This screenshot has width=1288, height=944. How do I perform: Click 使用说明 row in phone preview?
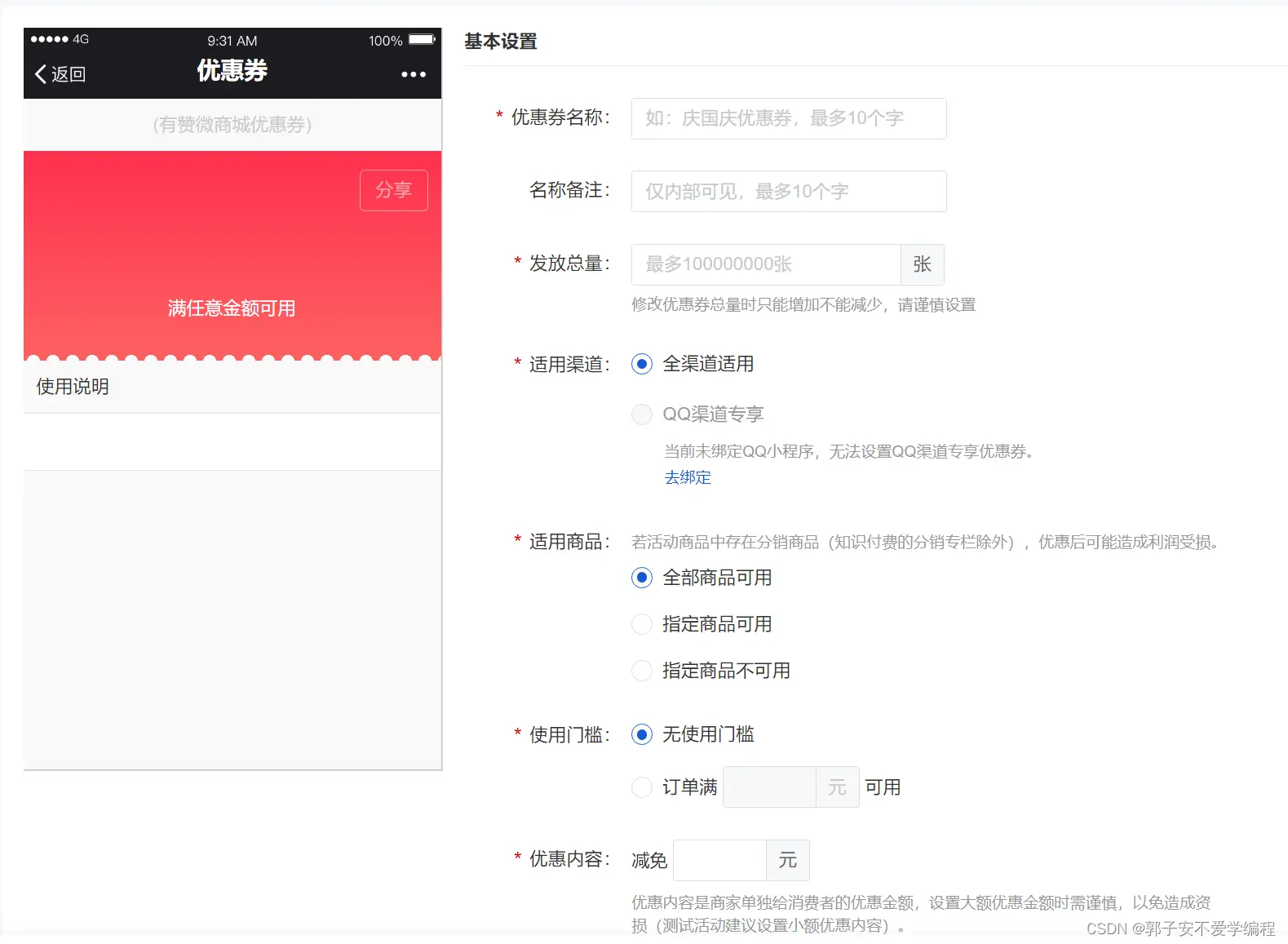tap(232, 387)
